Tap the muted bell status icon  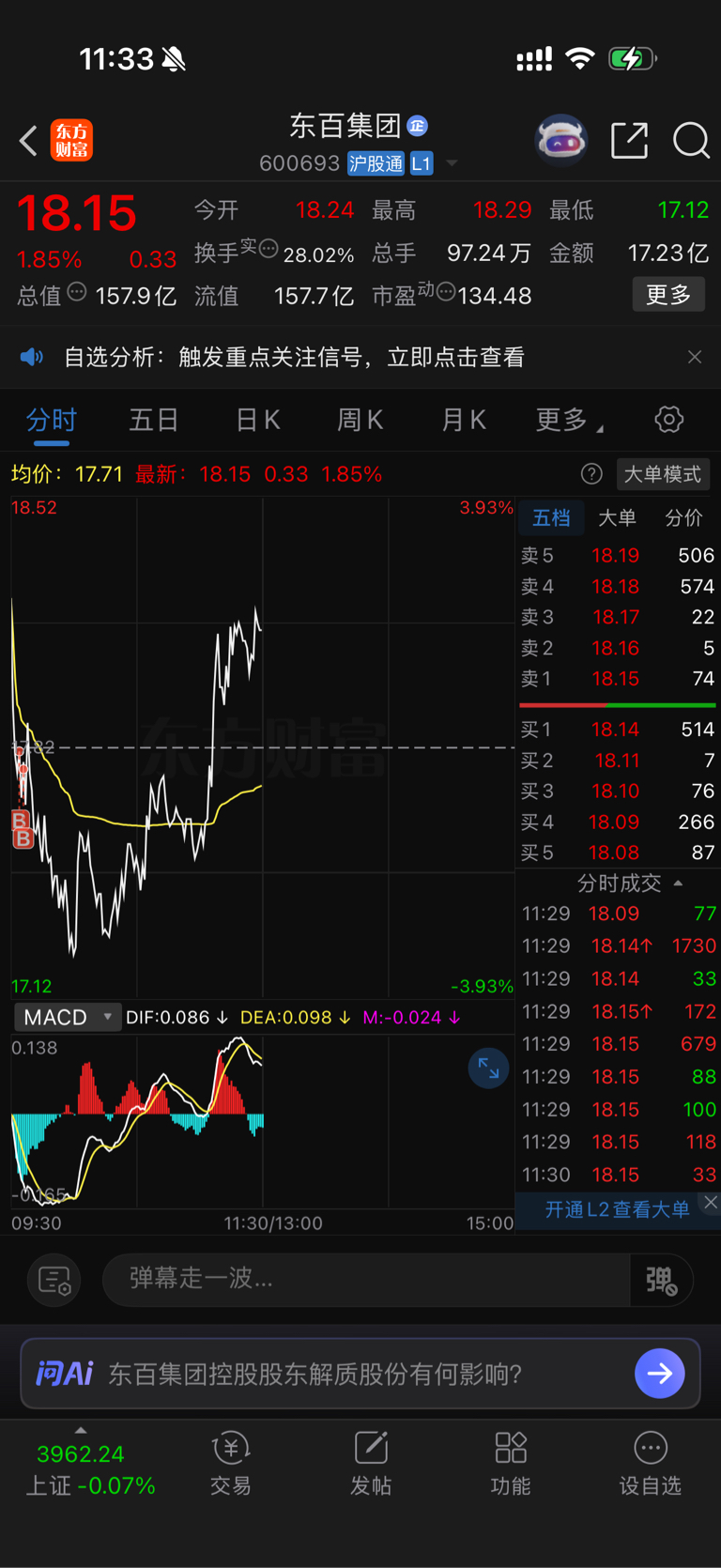[x=174, y=60]
